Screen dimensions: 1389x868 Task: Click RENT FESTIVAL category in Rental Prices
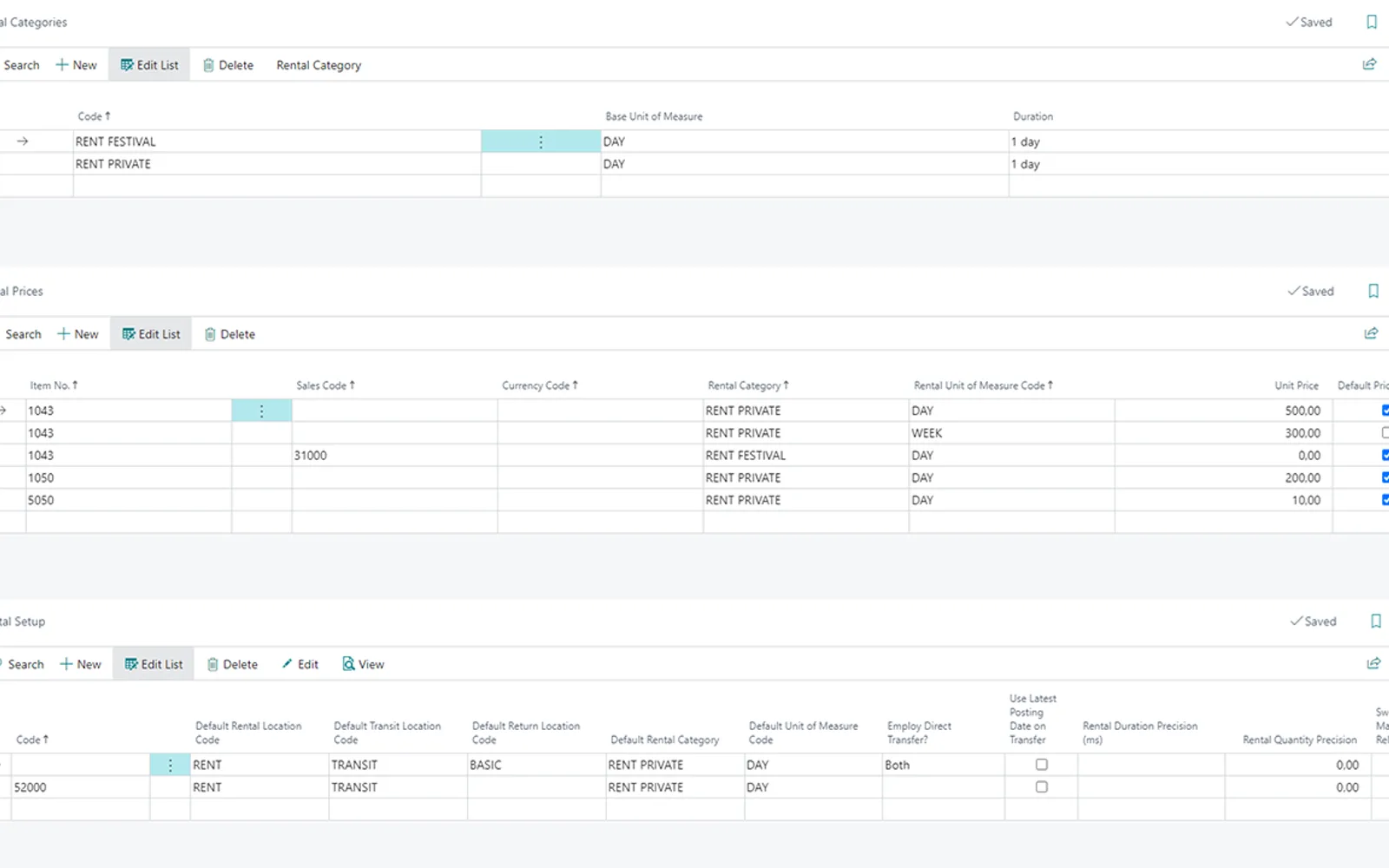806,456
